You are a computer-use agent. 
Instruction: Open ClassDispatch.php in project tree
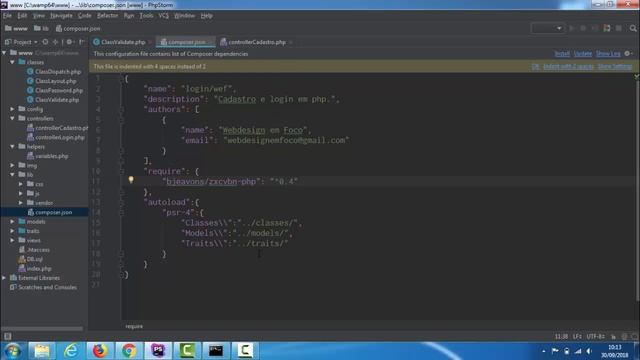point(58,71)
